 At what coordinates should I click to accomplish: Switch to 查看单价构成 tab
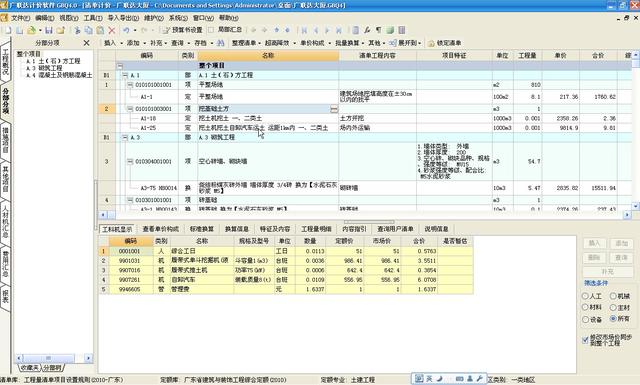point(160,229)
